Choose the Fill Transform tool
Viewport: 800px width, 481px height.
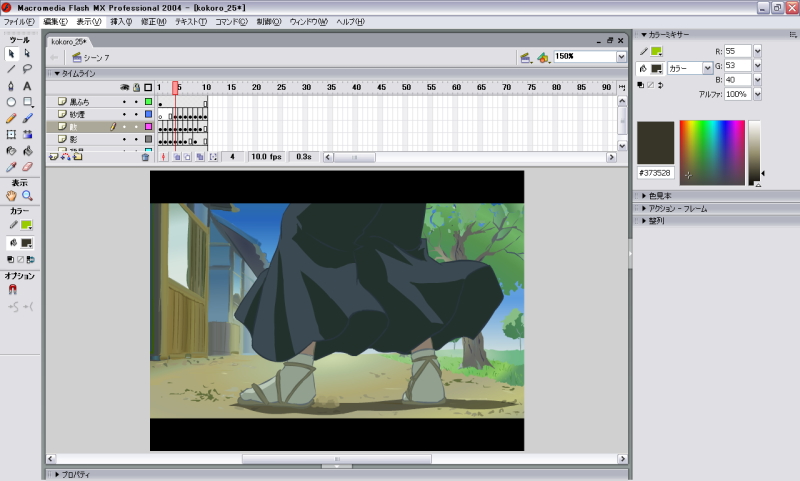tap(28, 135)
